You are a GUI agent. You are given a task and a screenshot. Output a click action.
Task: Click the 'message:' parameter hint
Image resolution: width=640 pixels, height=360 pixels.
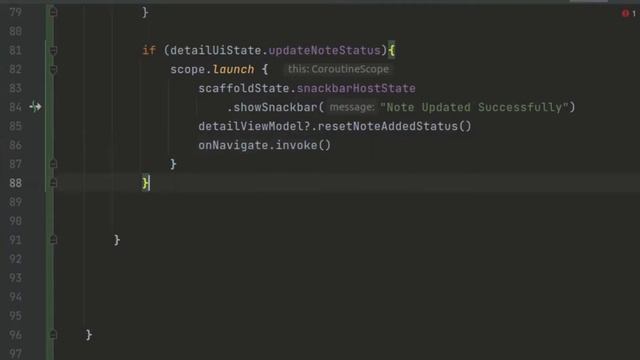coord(352,107)
